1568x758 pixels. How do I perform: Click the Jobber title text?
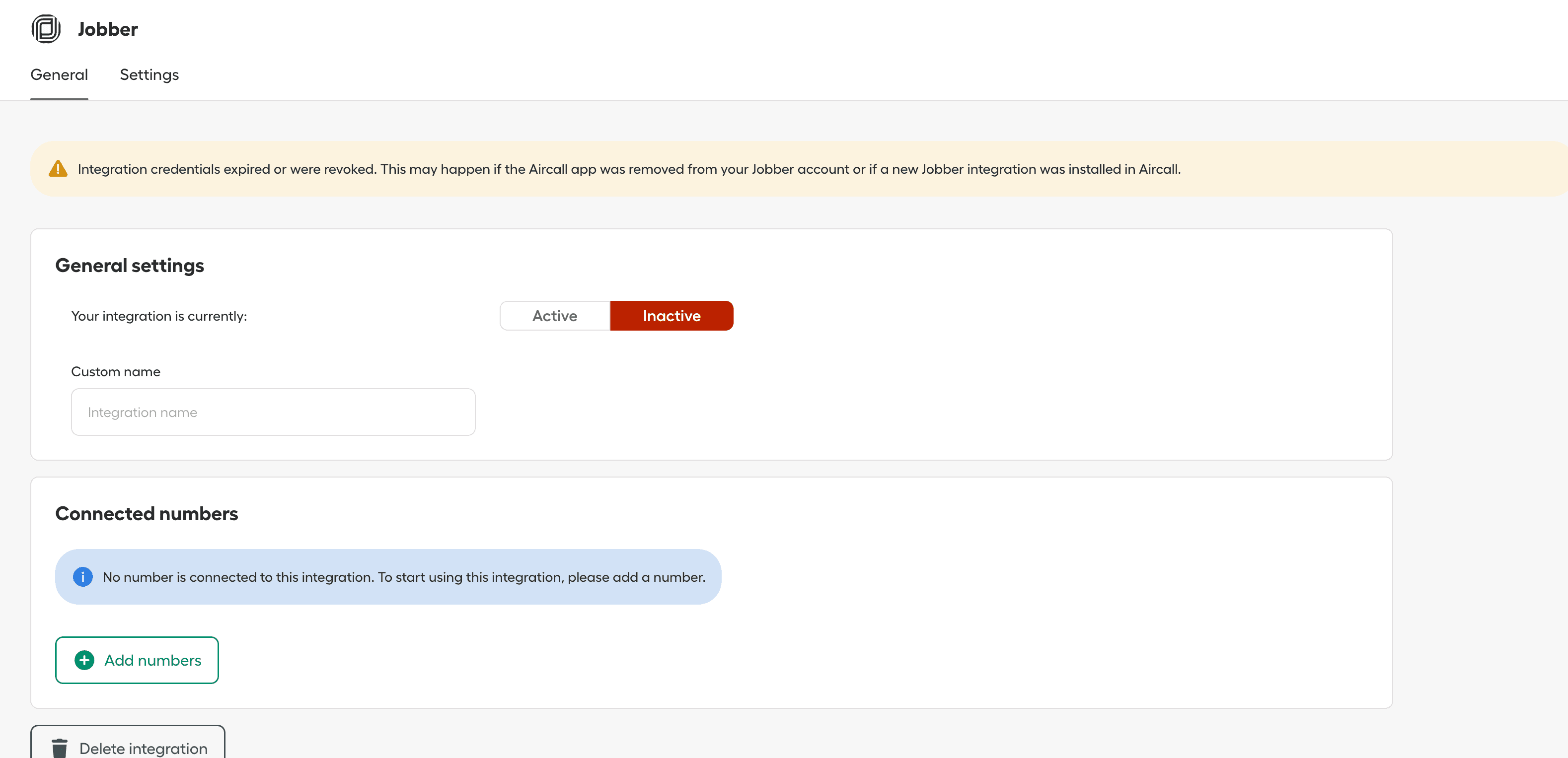click(108, 29)
